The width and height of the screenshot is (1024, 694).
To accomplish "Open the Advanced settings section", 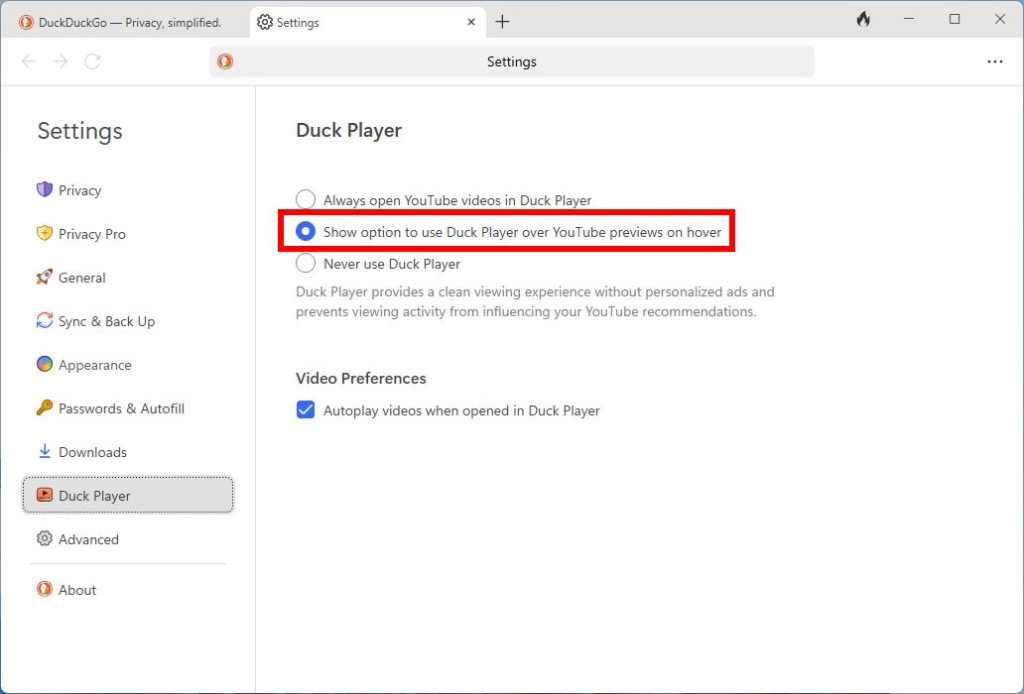I will 88,539.
